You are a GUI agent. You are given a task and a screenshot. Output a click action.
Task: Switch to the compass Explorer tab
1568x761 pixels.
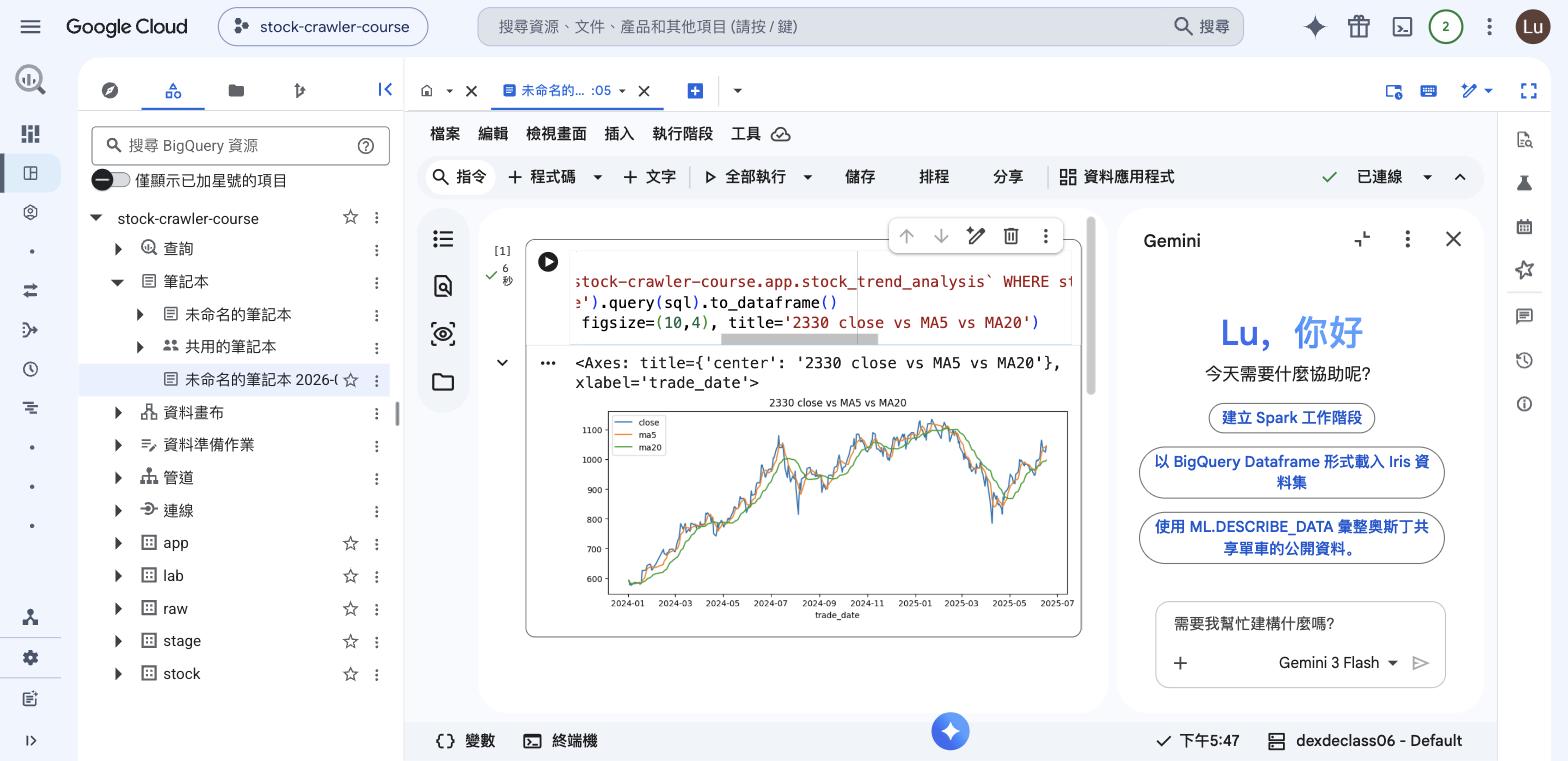(x=110, y=91)
